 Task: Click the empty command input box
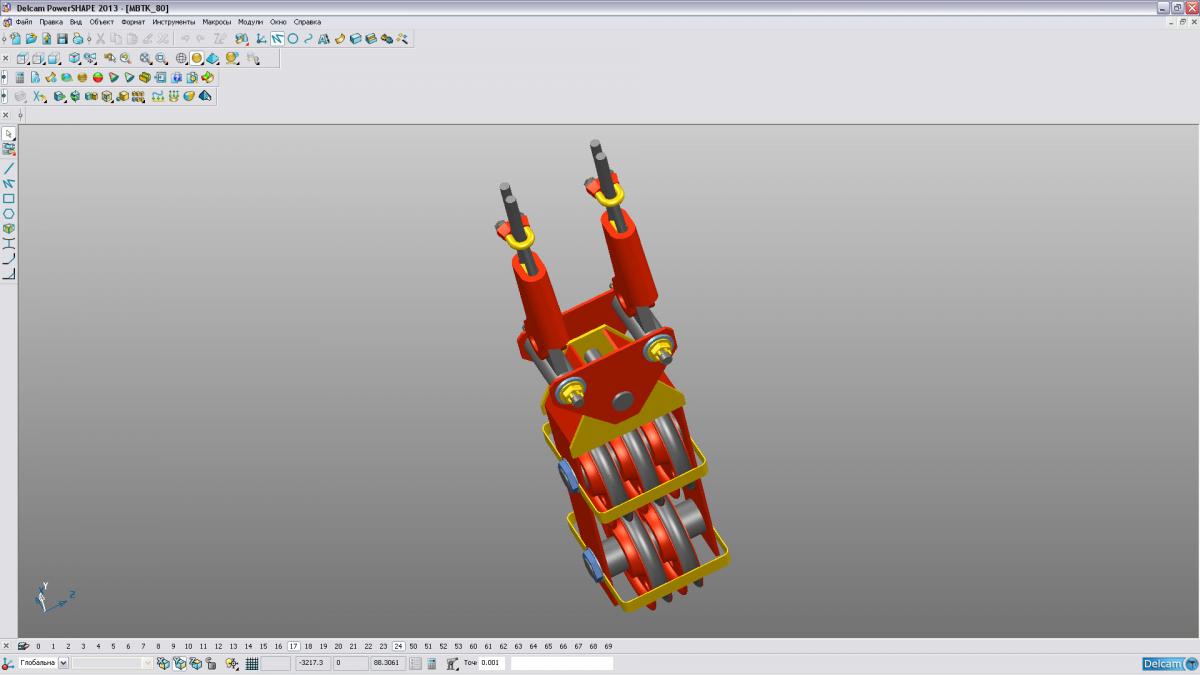pos(562,663)
